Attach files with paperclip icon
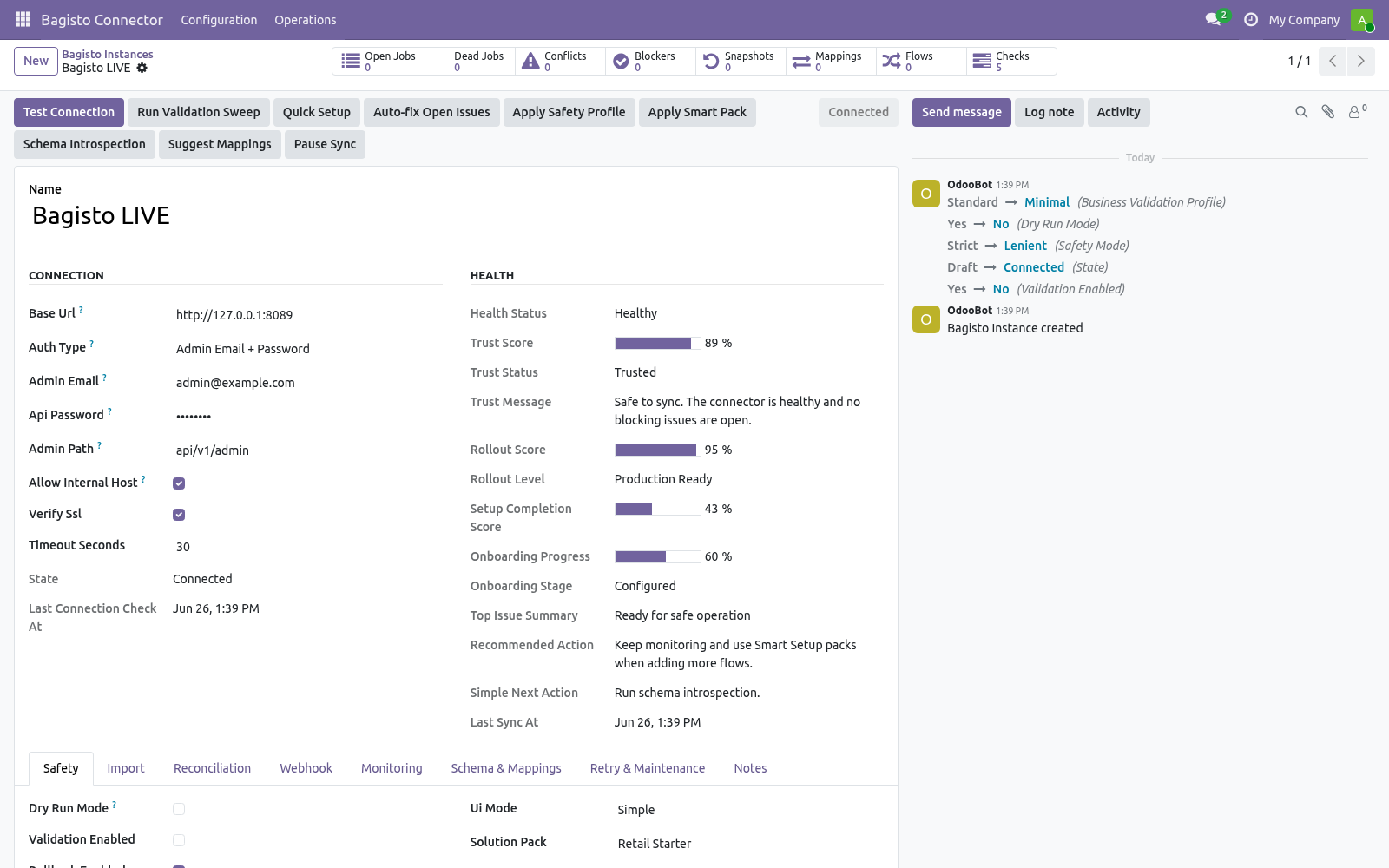Screen dimensions: 1389x868 pos(1328,112)
